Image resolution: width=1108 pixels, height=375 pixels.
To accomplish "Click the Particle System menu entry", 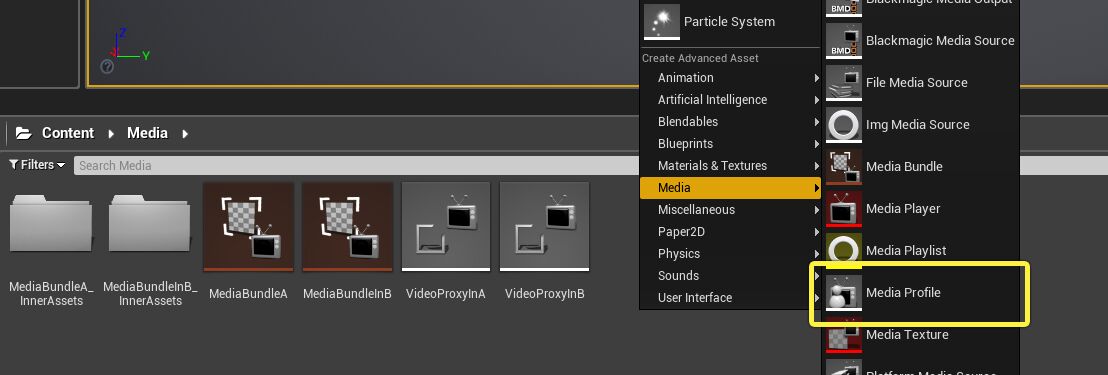I will point(730,21).
